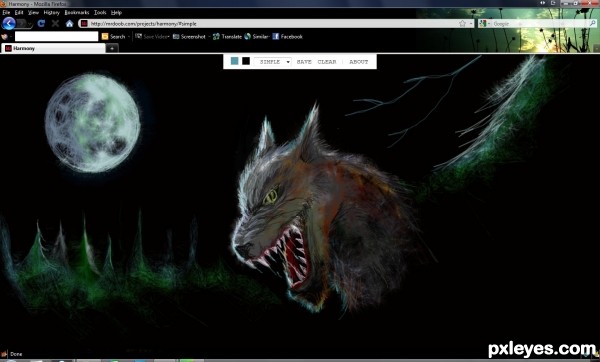Click the Stop loading X icon
Image resolution: width=600 pixels, height=362 pixels.
[55, 23]
